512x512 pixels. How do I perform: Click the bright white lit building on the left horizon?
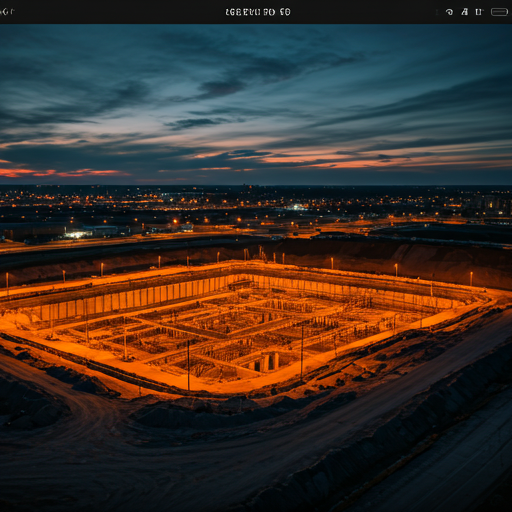coord(77,234)
